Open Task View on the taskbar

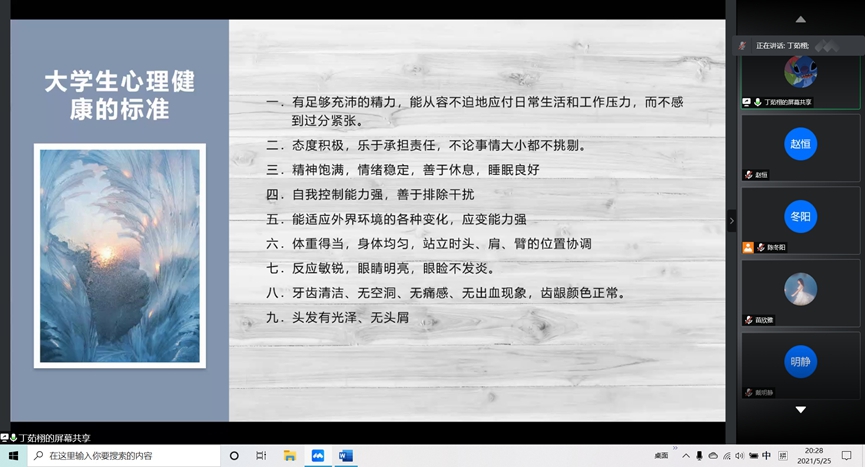coord(261,456)
